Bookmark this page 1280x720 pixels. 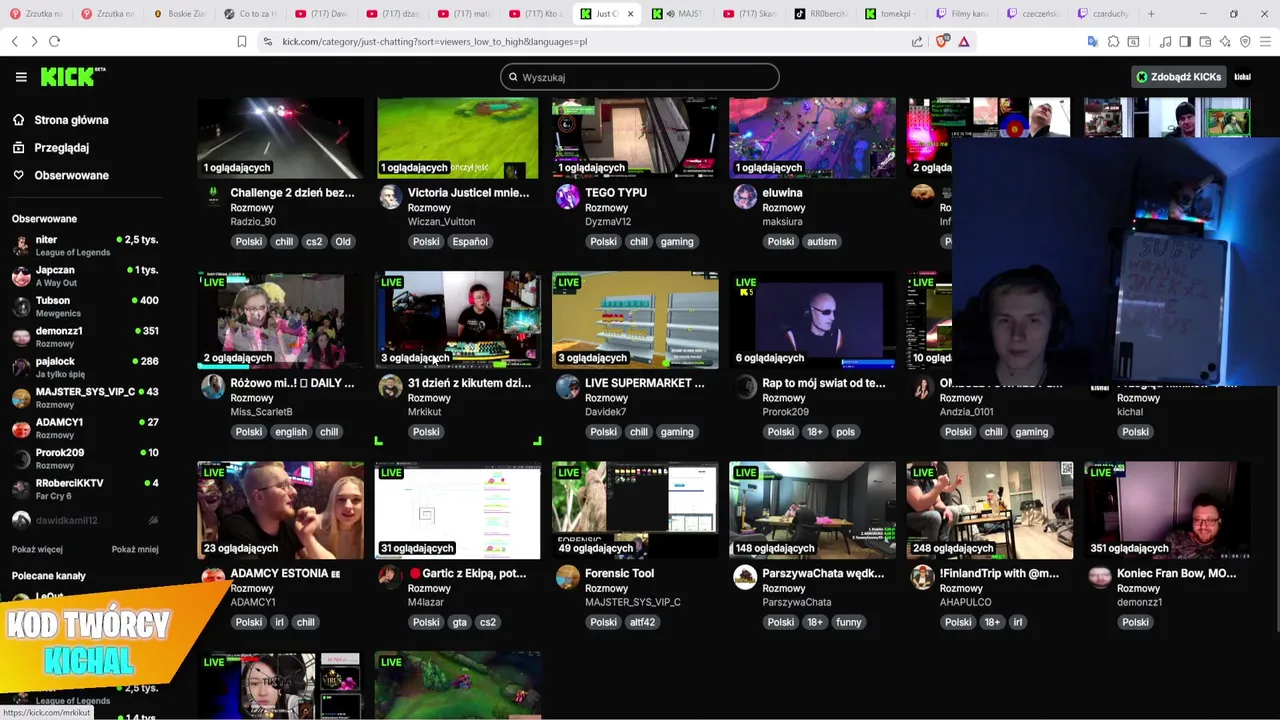click(242, 41)
